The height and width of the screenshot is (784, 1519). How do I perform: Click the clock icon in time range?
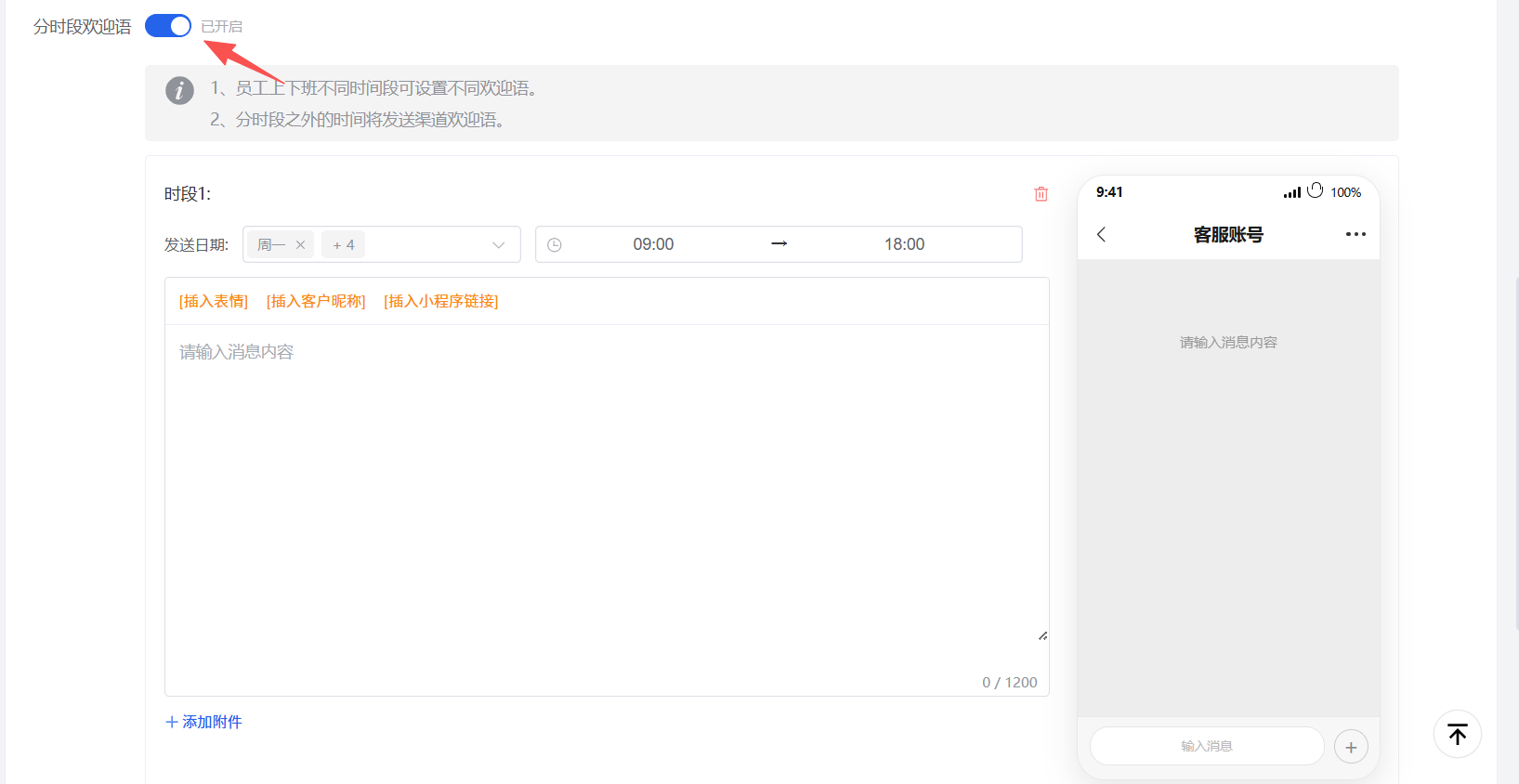point(555,245)
